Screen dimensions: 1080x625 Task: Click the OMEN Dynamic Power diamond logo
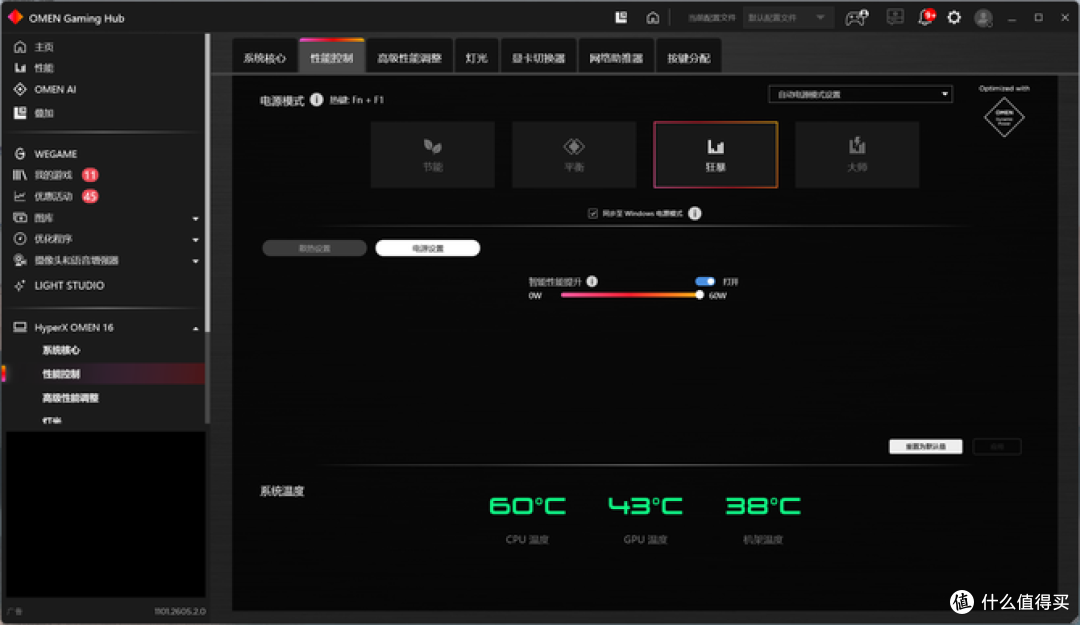(x=1004, y=117)
